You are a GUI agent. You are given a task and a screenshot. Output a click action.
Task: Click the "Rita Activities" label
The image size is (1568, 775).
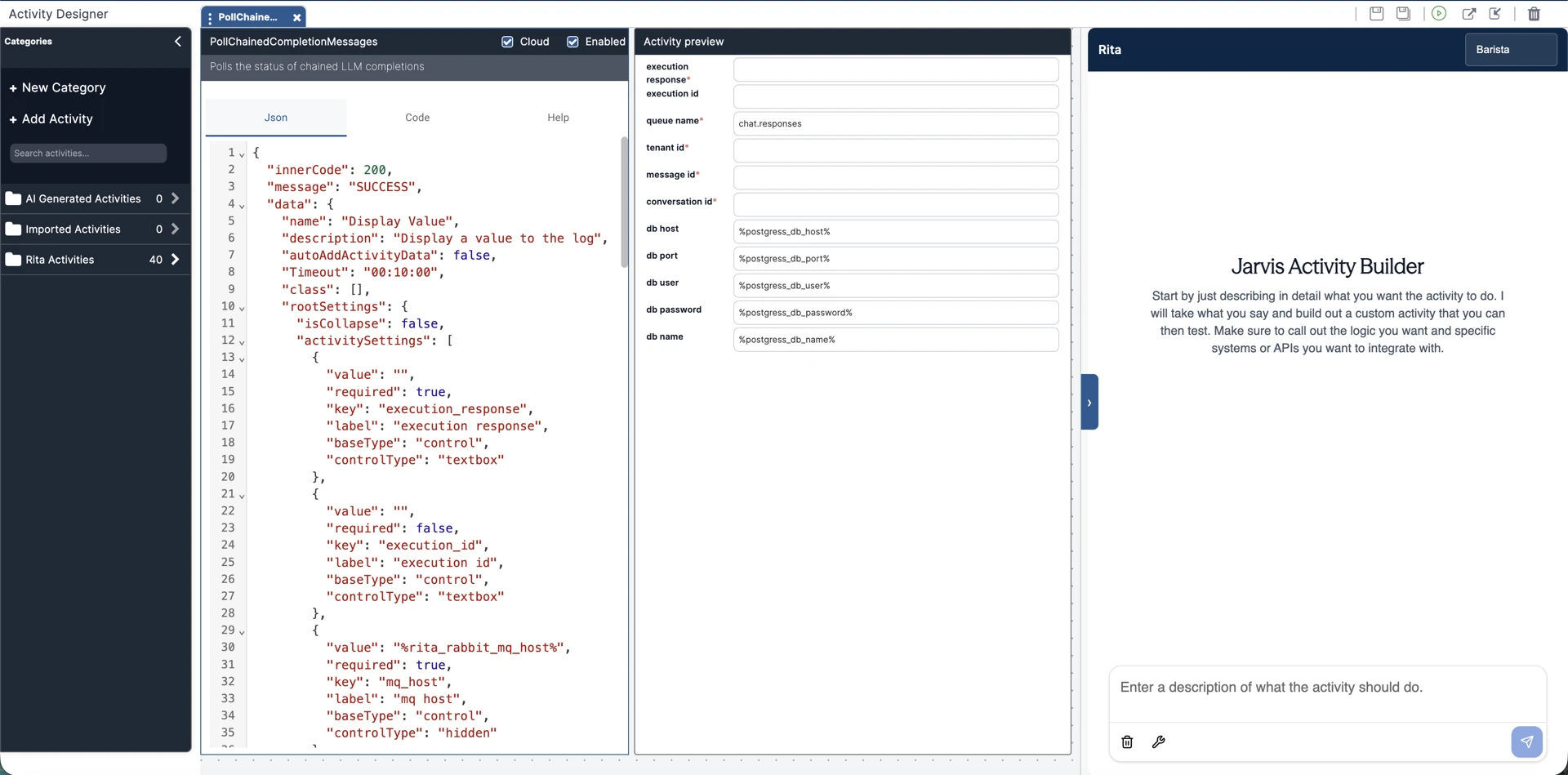60,260
